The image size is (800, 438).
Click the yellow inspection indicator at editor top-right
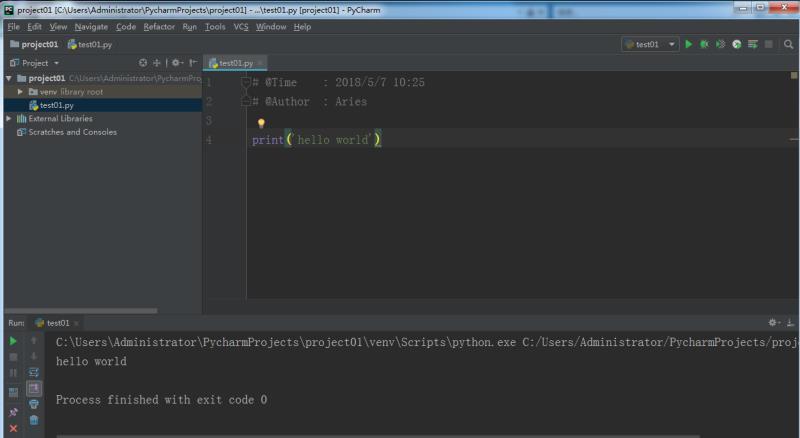click(794, 76)
